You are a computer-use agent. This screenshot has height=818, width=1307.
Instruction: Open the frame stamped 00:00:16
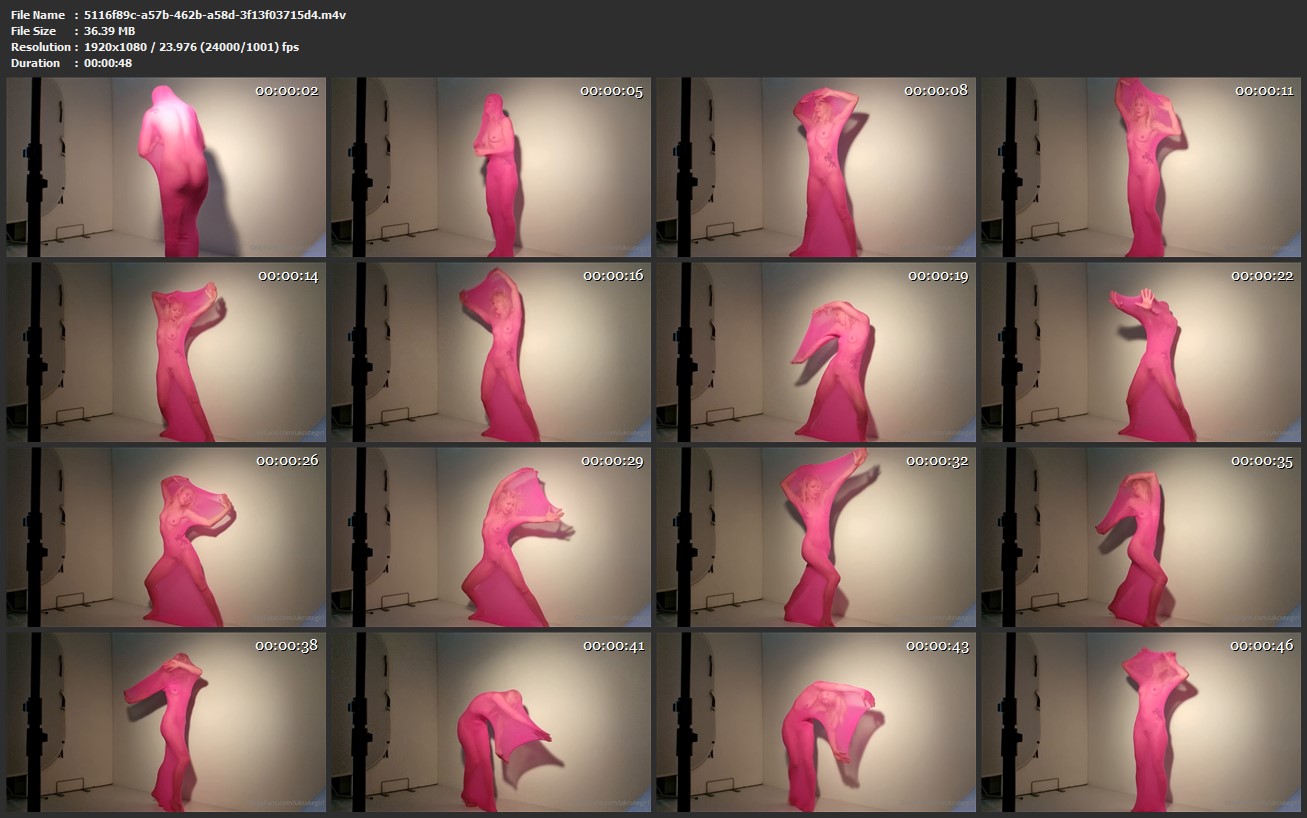[x=491, y=352]
